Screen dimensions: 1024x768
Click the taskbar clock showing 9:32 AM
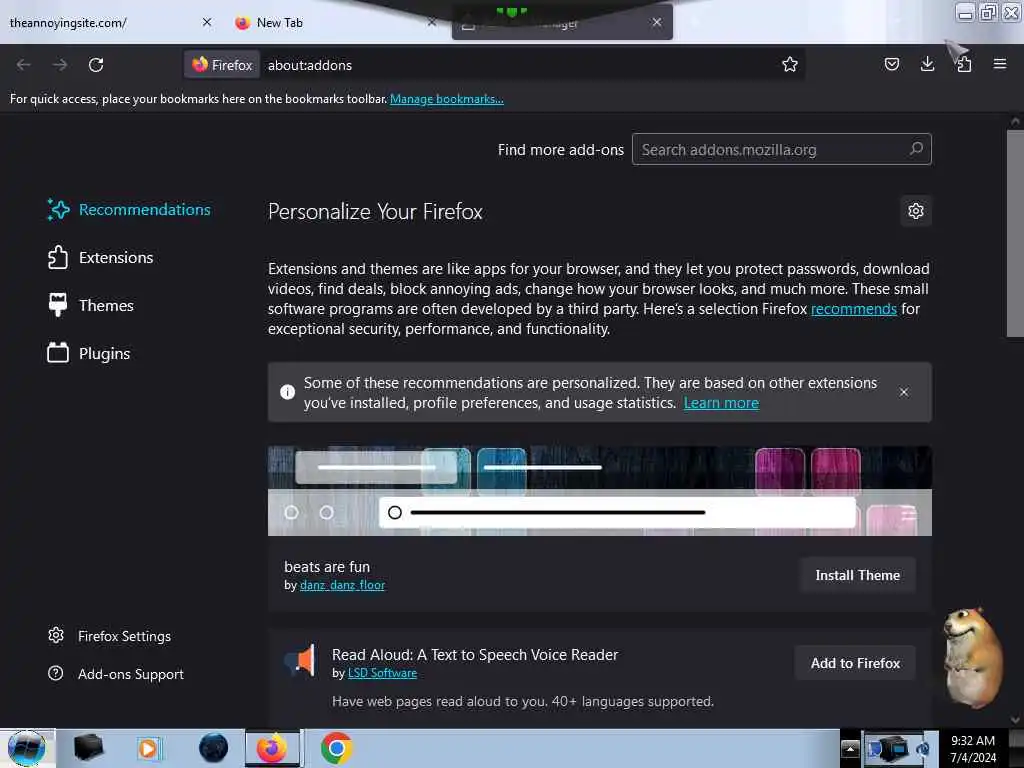972,749
